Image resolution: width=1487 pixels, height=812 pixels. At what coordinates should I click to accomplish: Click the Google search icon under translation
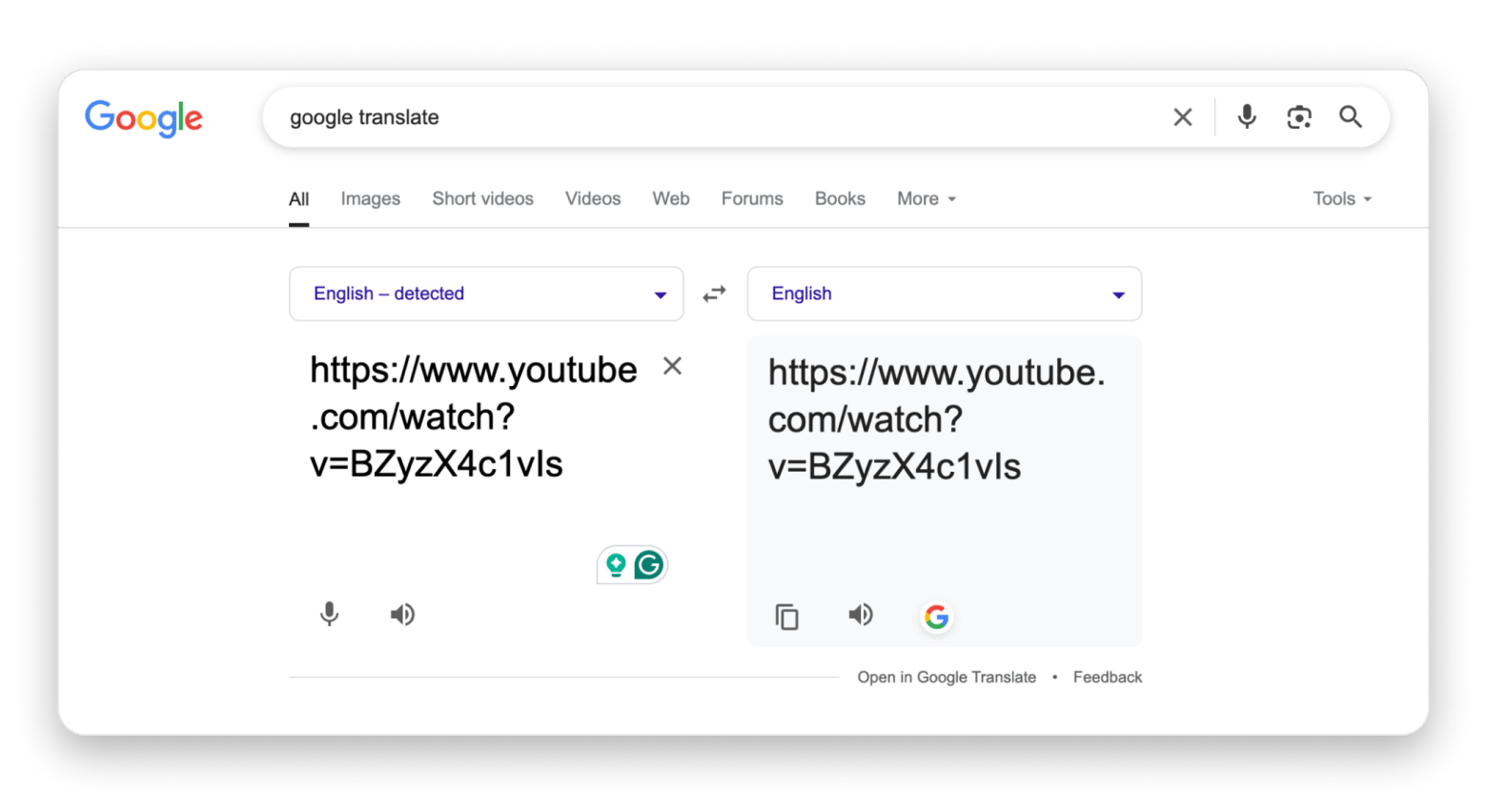coord(936,618)
